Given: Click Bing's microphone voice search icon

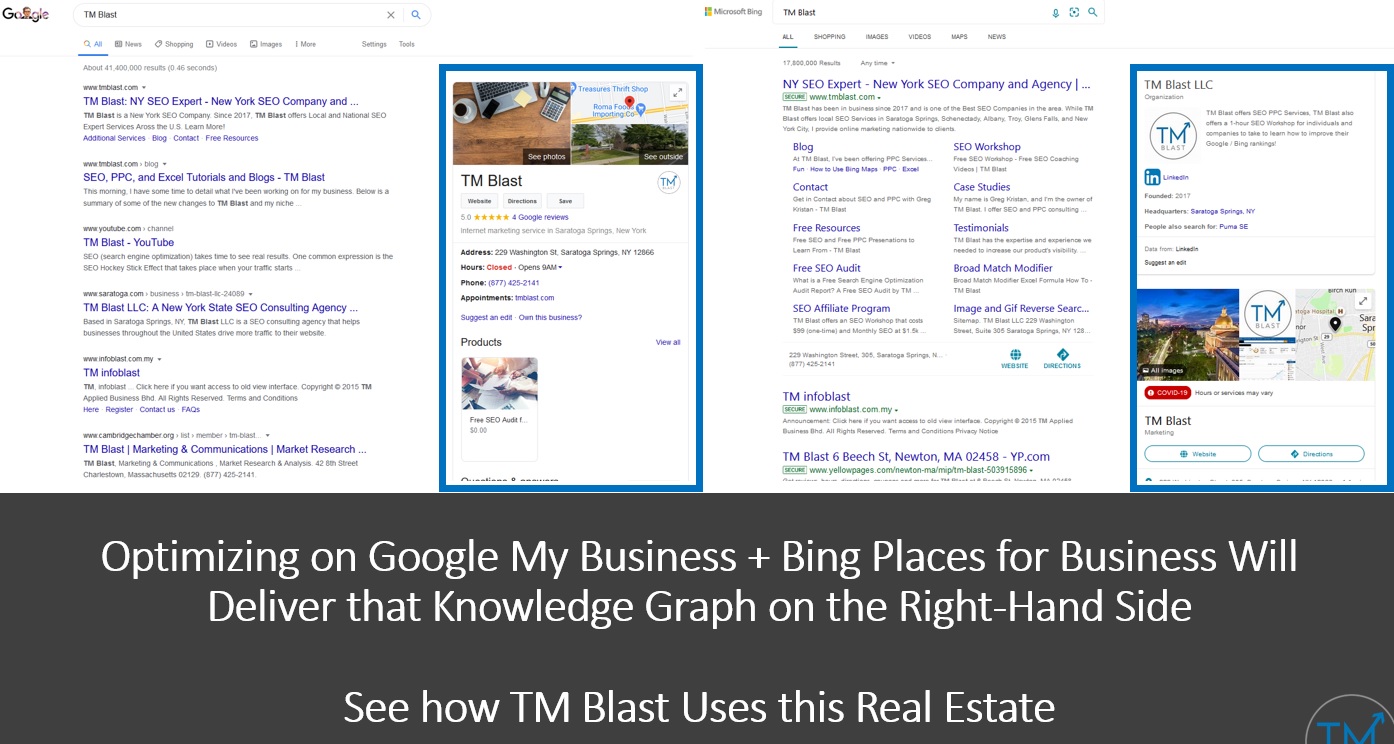Looking at the screenshot, I should [x=1056, y=12].
